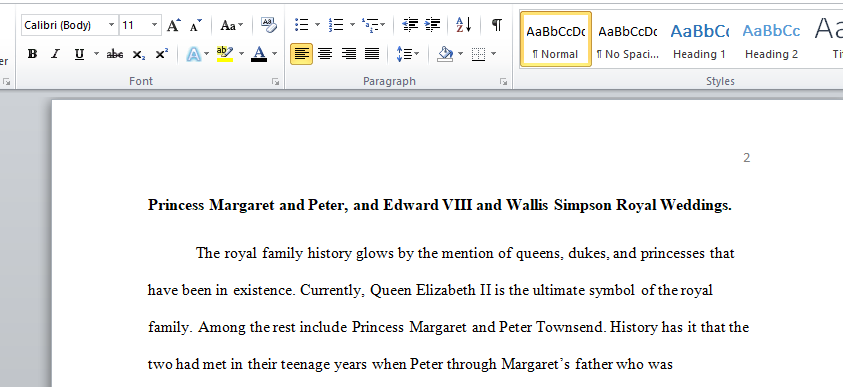Apply the Heading 2 style

(x=771, y=39)
